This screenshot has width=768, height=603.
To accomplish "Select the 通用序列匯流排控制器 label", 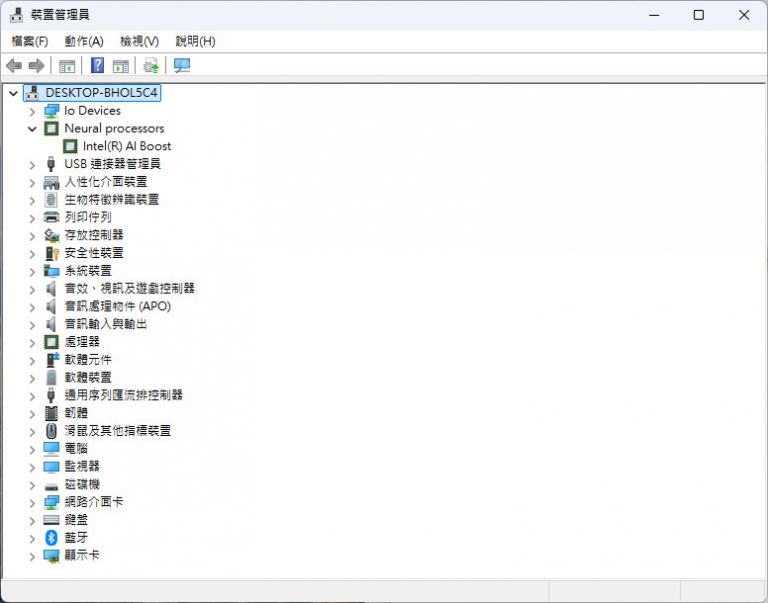I will click(124, 395).
